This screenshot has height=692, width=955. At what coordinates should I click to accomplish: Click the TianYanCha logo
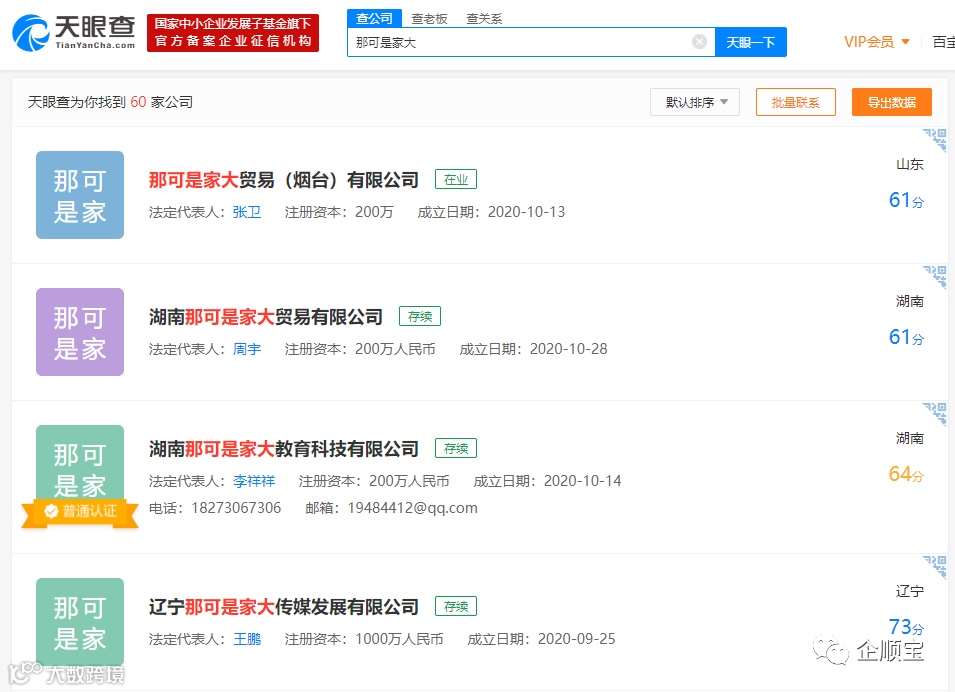(x=74, y=32)
